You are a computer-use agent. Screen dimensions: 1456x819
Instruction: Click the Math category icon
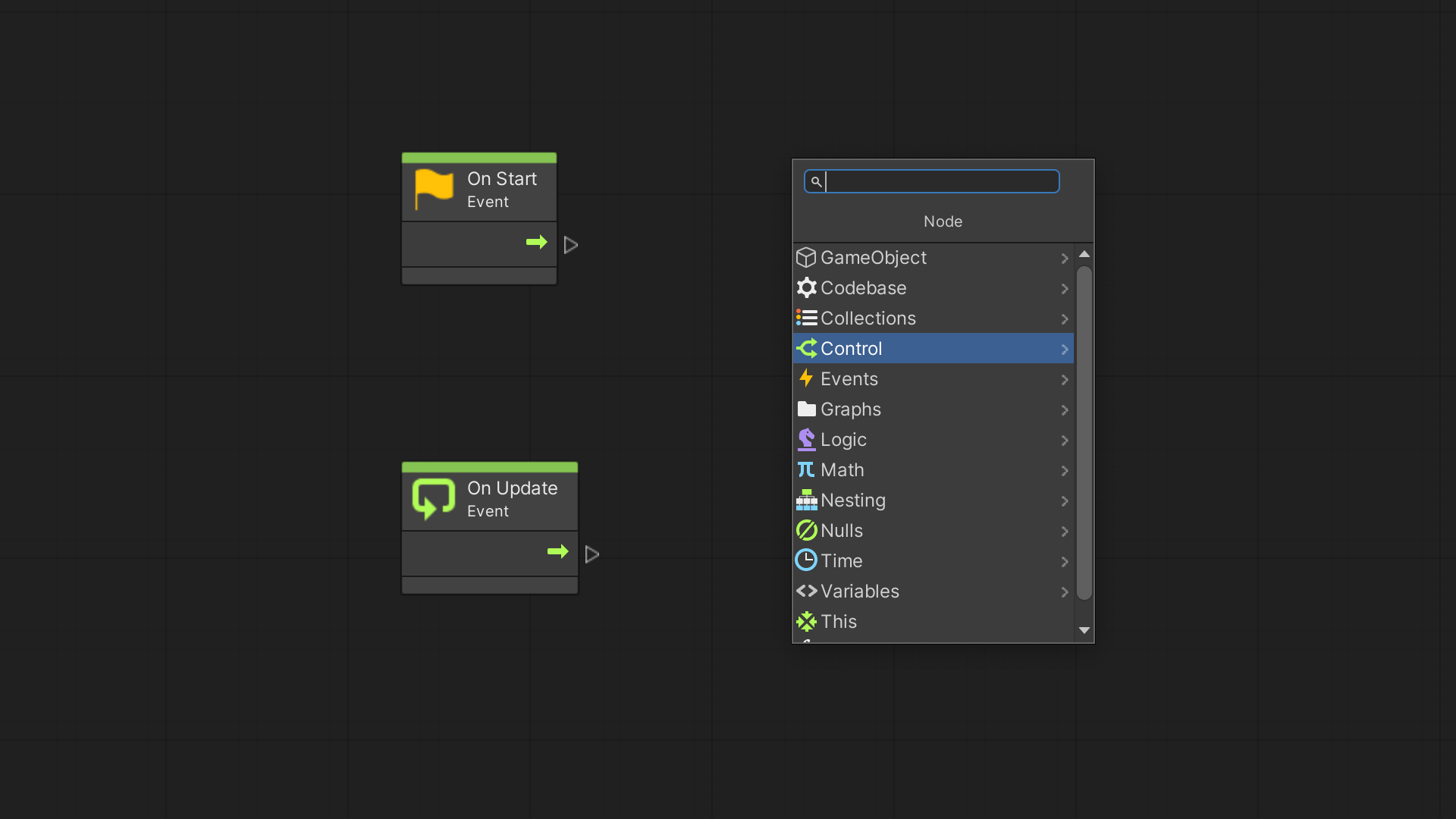point(806,469)
